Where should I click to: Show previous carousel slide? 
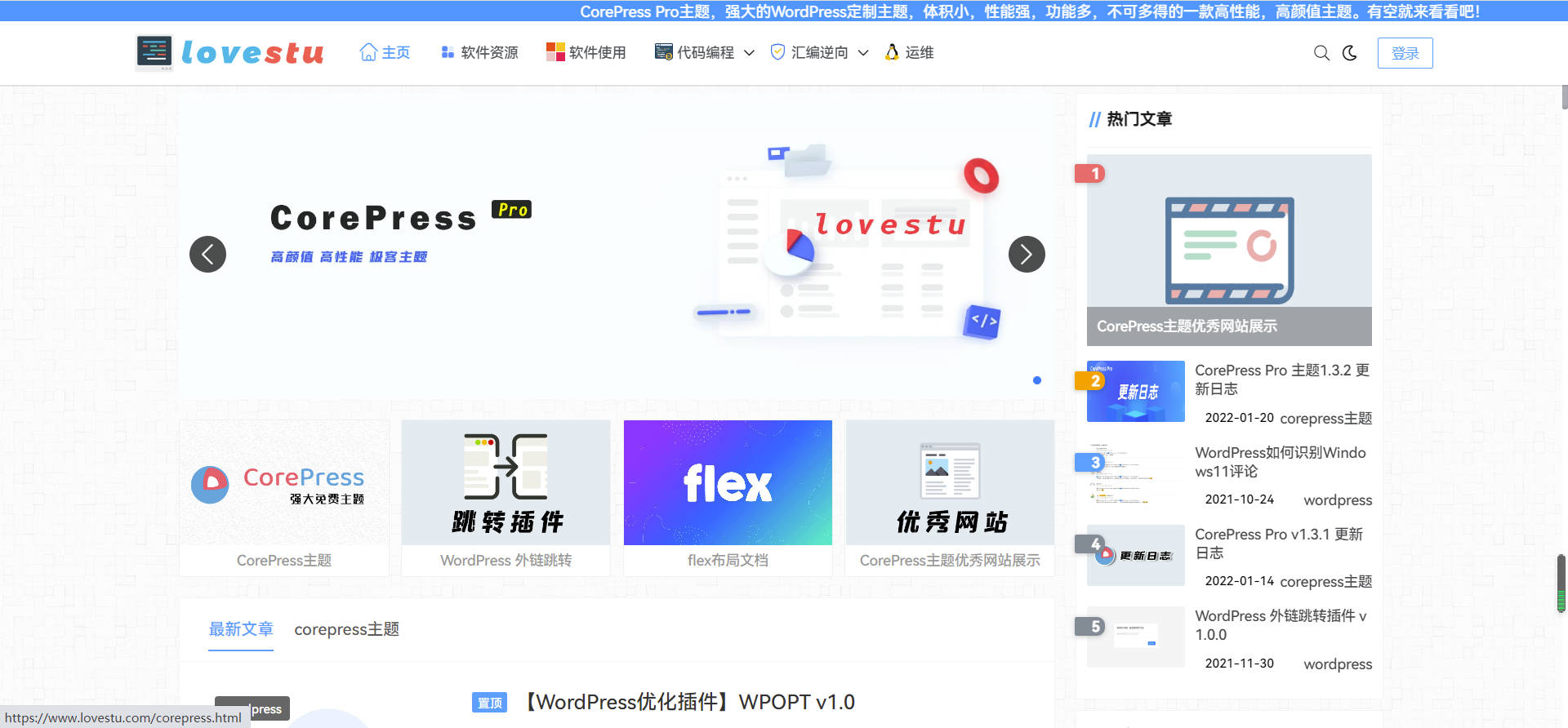click(207, 255)
